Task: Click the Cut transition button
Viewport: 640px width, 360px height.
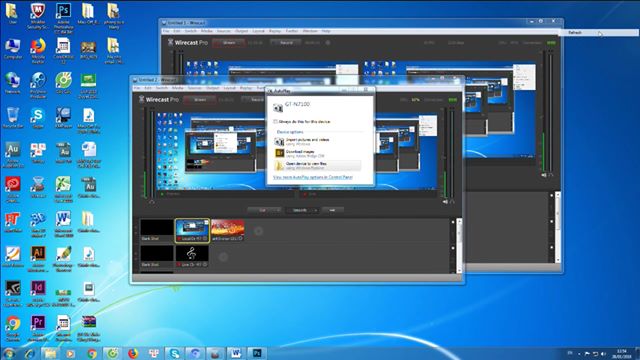Action: pyautogui.click(x=262, y=210)
